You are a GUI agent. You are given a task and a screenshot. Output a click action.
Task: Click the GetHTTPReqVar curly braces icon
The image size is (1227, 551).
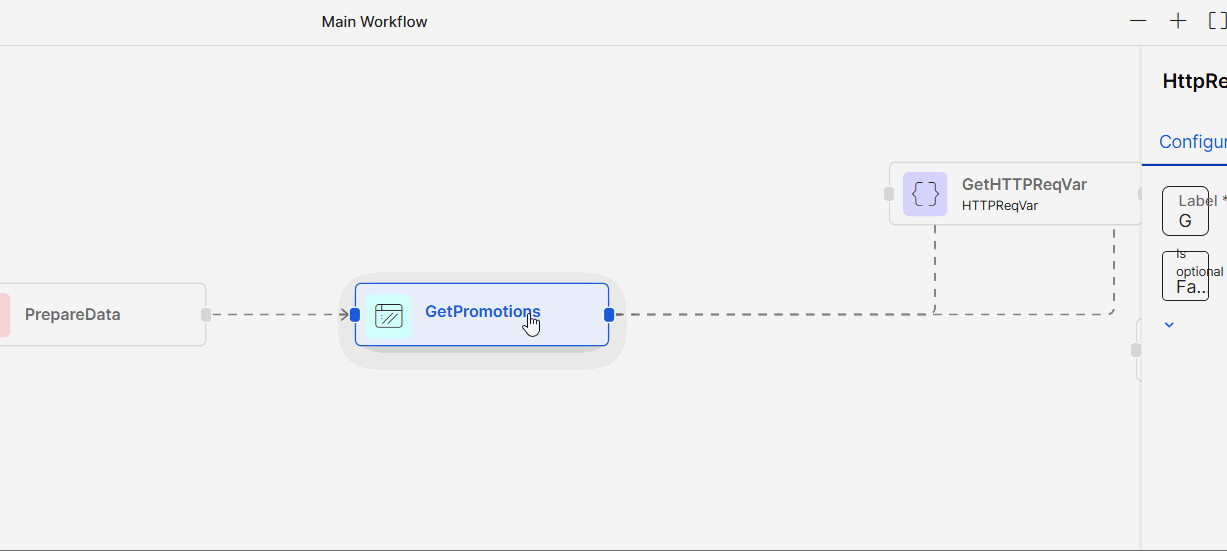[925, 194]
